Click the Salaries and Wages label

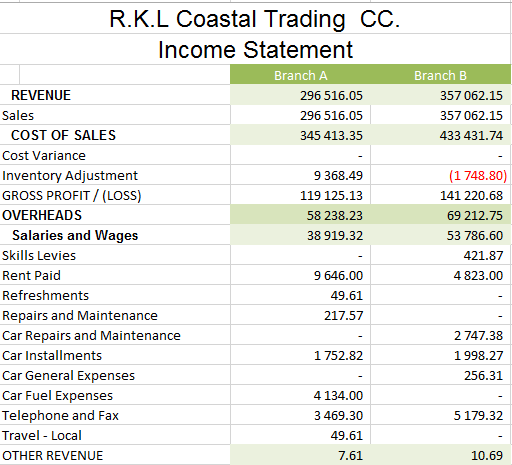point(75,236)
